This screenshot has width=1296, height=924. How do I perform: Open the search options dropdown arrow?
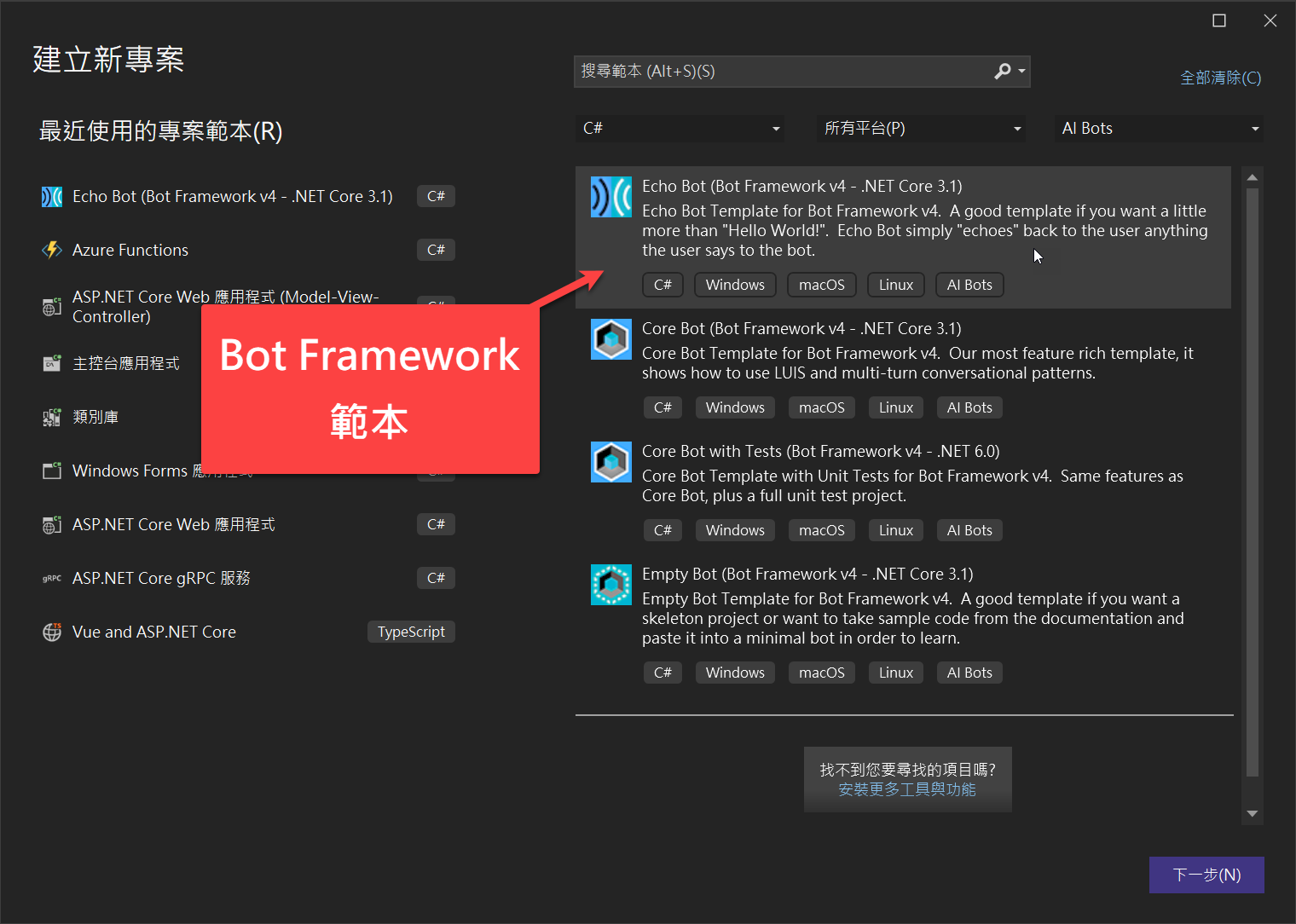point(1021,72)
